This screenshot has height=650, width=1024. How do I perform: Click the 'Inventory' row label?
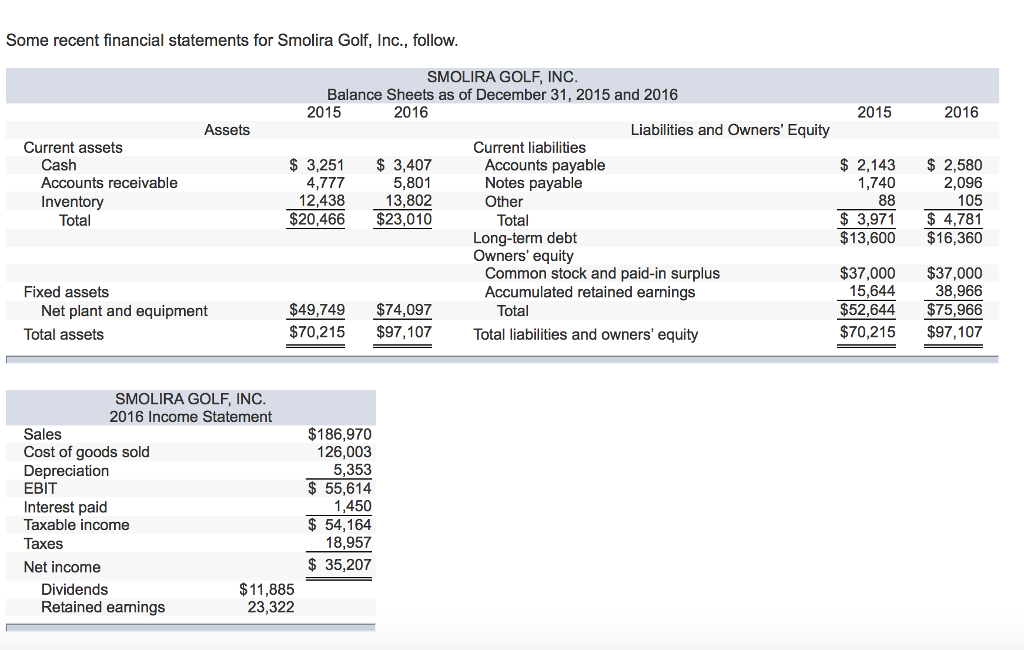coord(72,202)
